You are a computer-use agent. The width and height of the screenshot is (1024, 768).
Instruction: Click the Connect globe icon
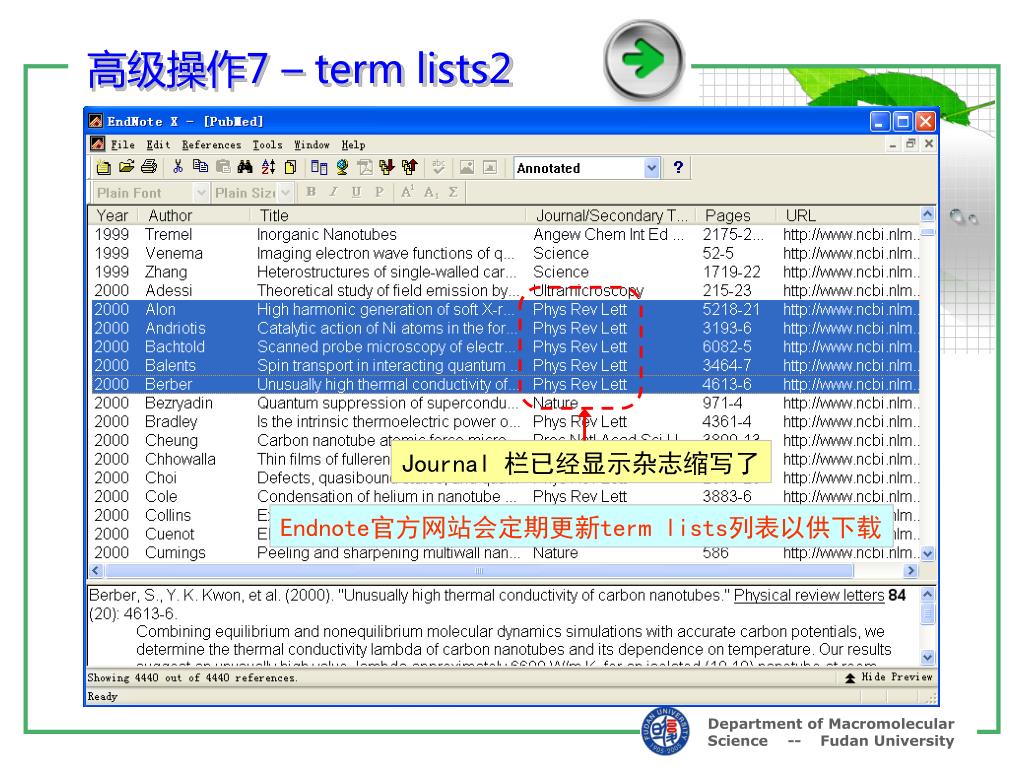342,168
